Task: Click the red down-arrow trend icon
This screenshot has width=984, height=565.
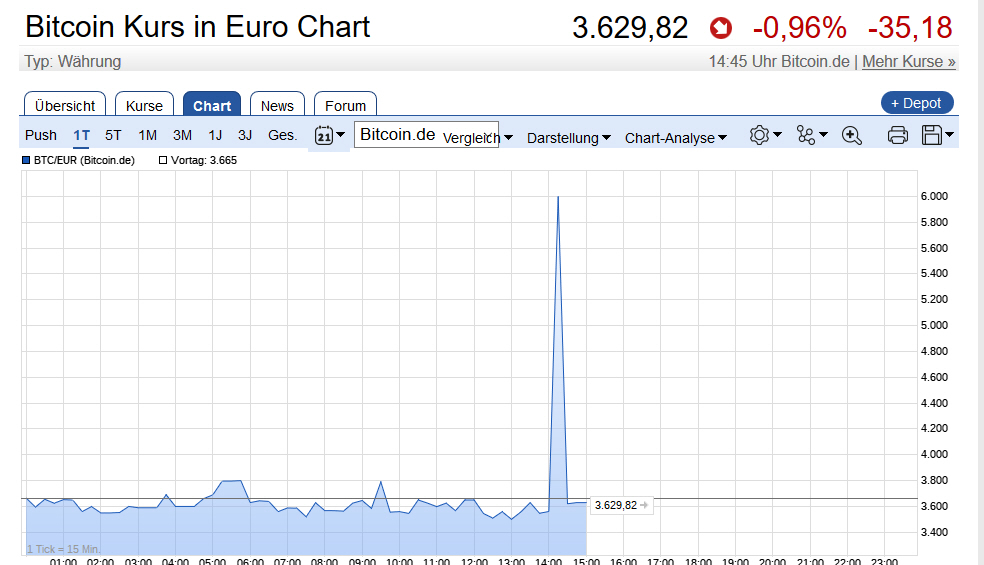Action: click(721, 28)
